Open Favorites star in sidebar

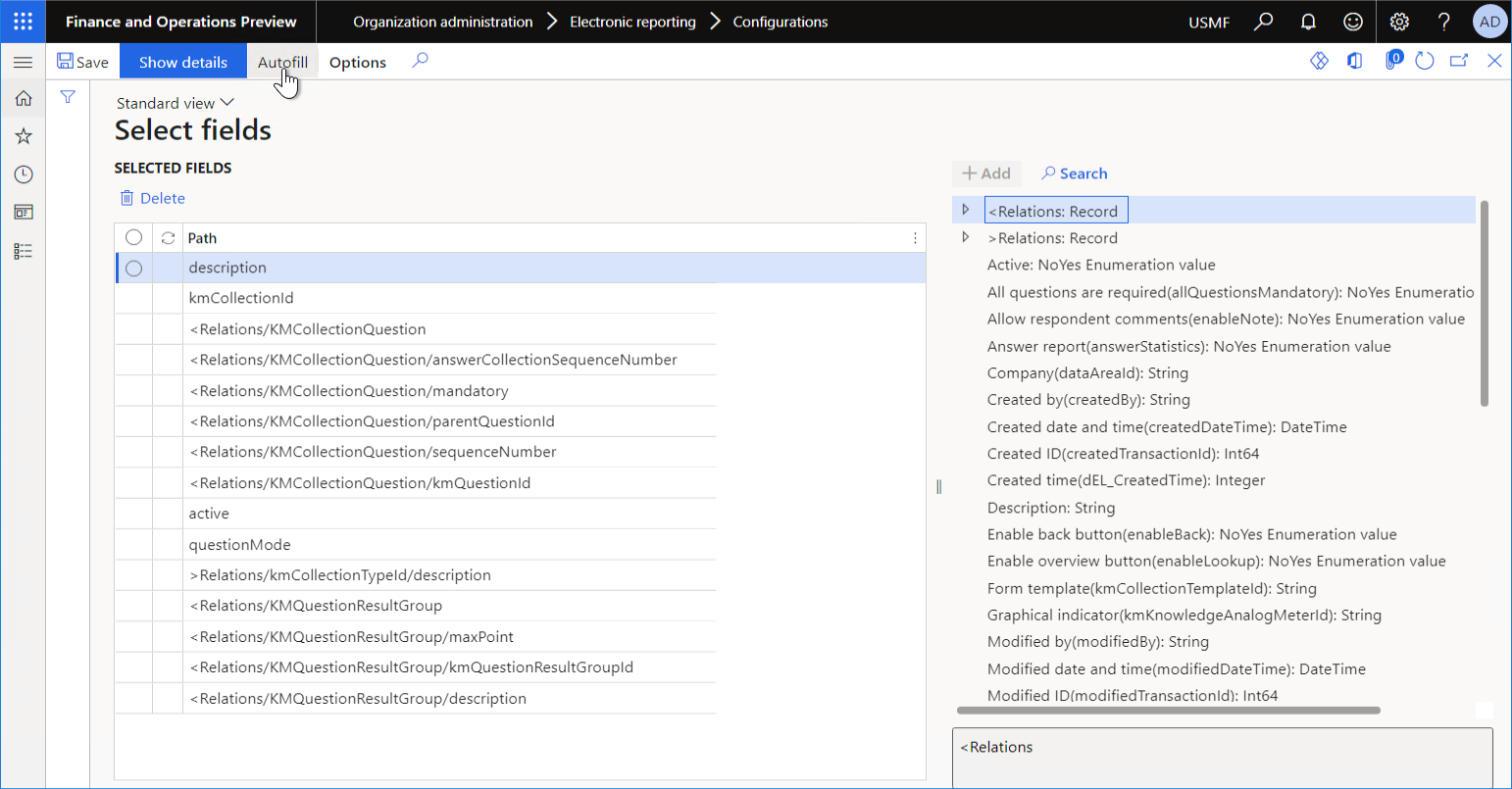pyautogui.click(x=24, y=136)
